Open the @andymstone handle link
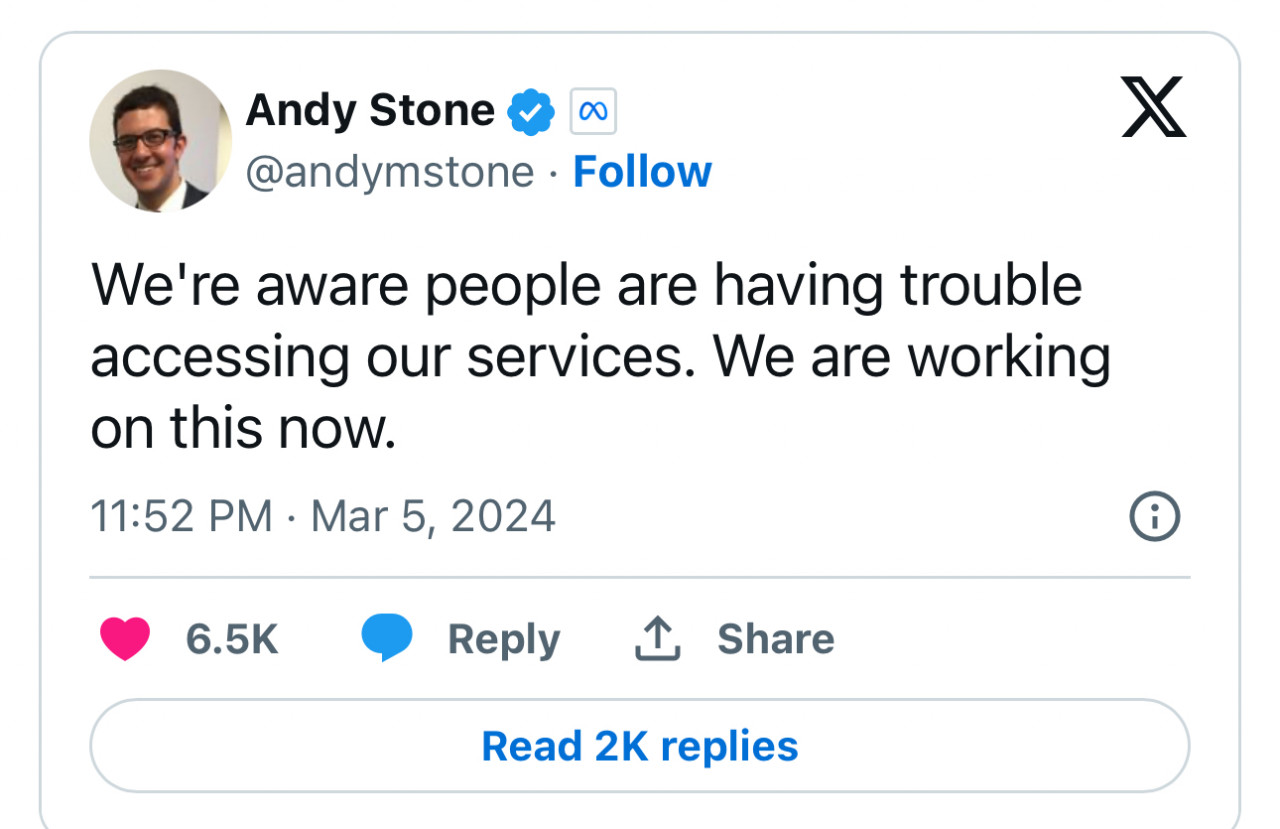 (x=390, y=172)
